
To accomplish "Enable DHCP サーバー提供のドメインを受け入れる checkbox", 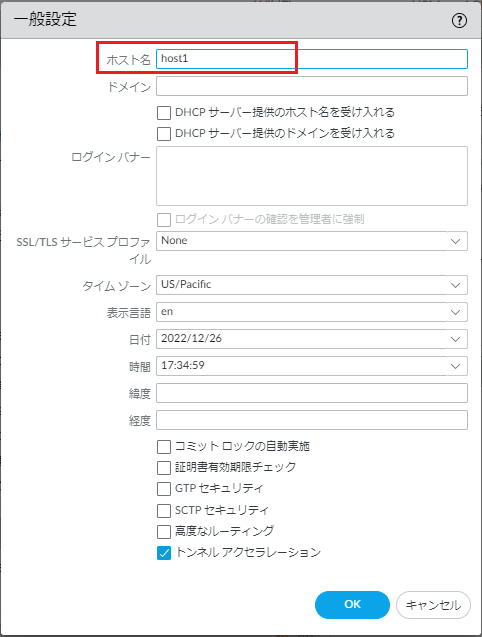I will (x=164, y=134).
